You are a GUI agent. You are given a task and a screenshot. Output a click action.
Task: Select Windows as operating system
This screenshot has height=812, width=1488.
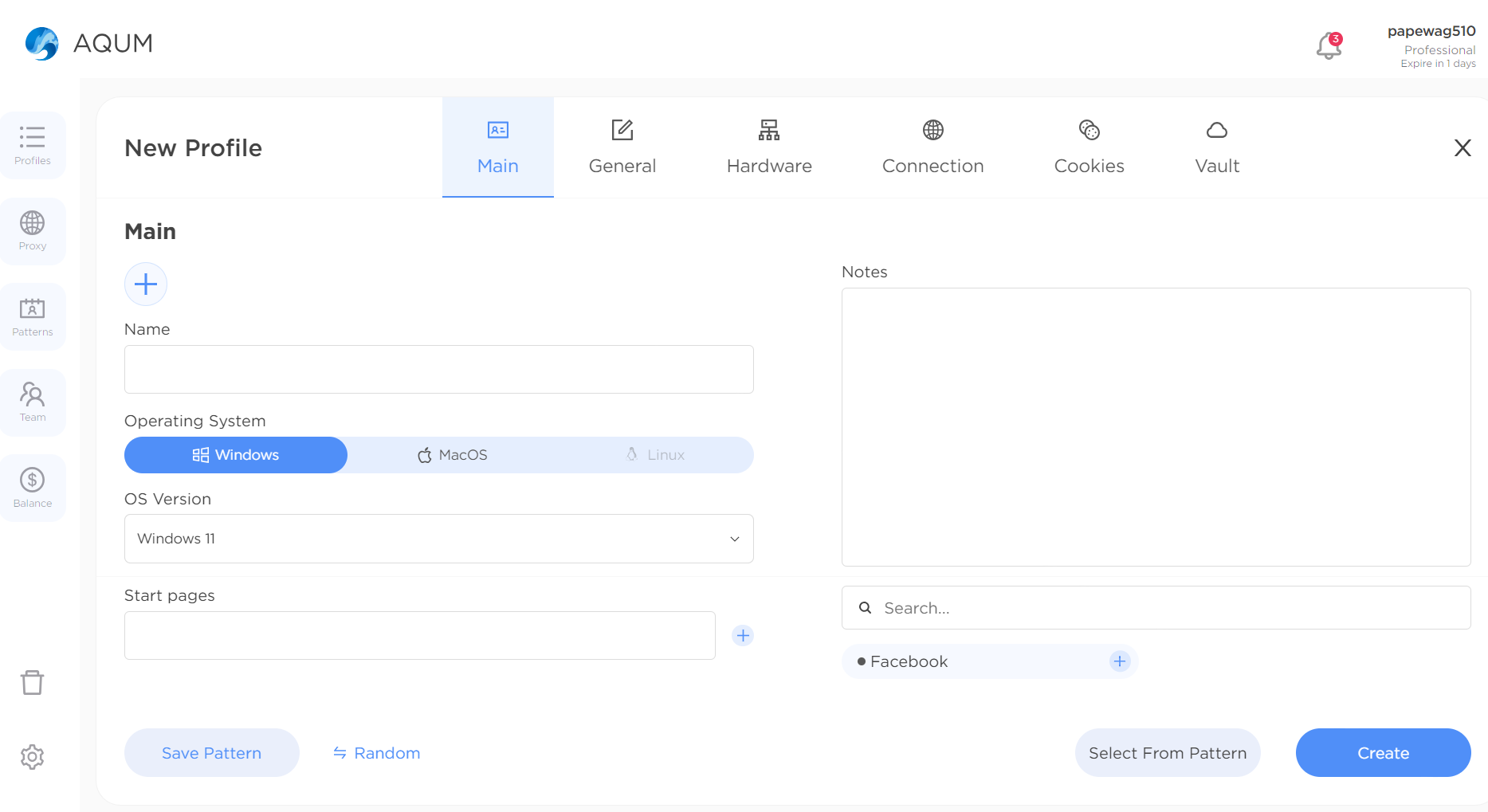[x=236, y=455]
